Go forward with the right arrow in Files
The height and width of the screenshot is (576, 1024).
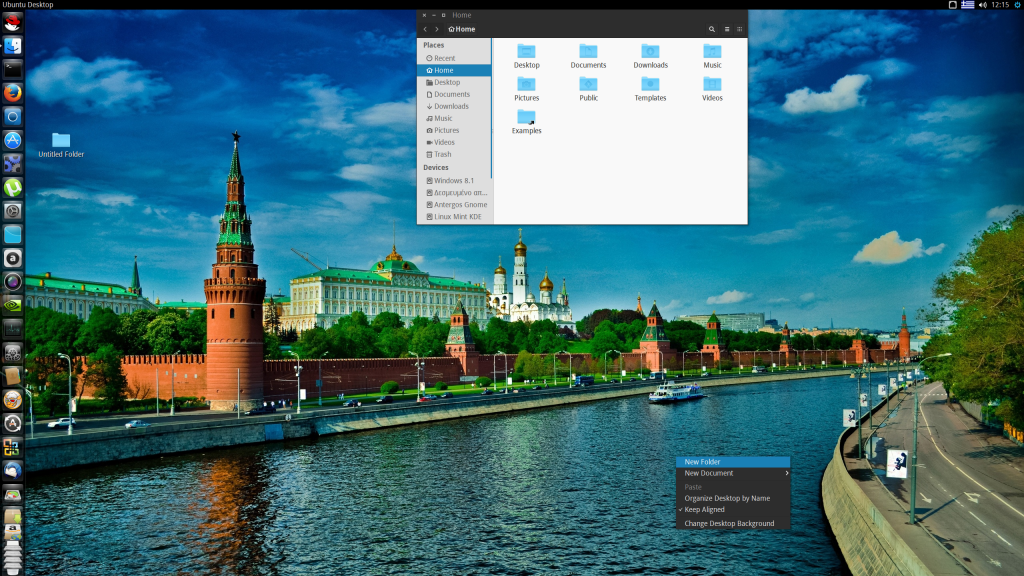437,29
